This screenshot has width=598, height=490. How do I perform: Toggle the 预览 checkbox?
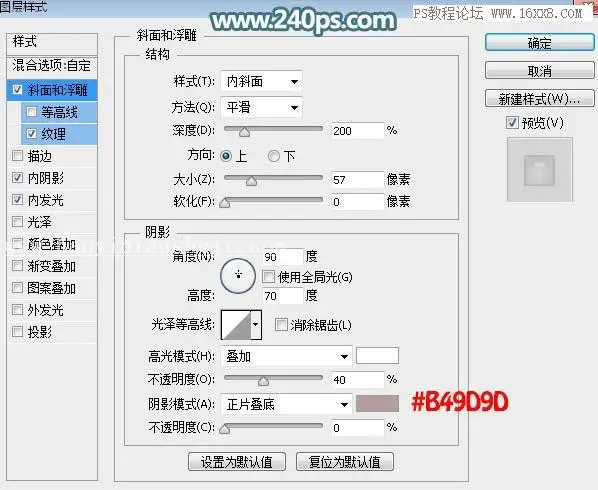512,123
